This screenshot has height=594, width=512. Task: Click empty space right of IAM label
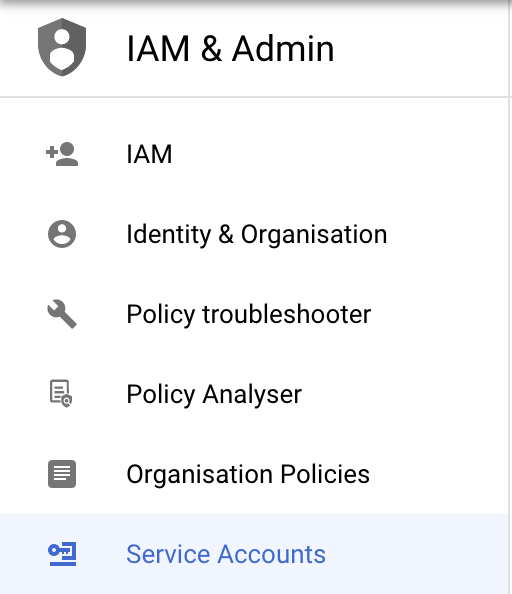pos(341,154)
